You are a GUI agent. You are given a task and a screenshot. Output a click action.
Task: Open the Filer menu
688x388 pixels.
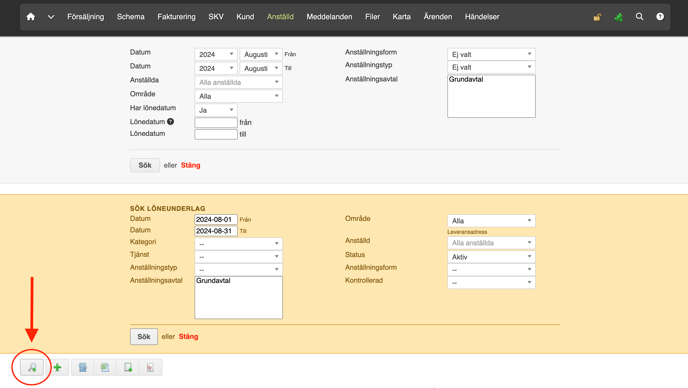pyautogui.click(x=373, y=17)
